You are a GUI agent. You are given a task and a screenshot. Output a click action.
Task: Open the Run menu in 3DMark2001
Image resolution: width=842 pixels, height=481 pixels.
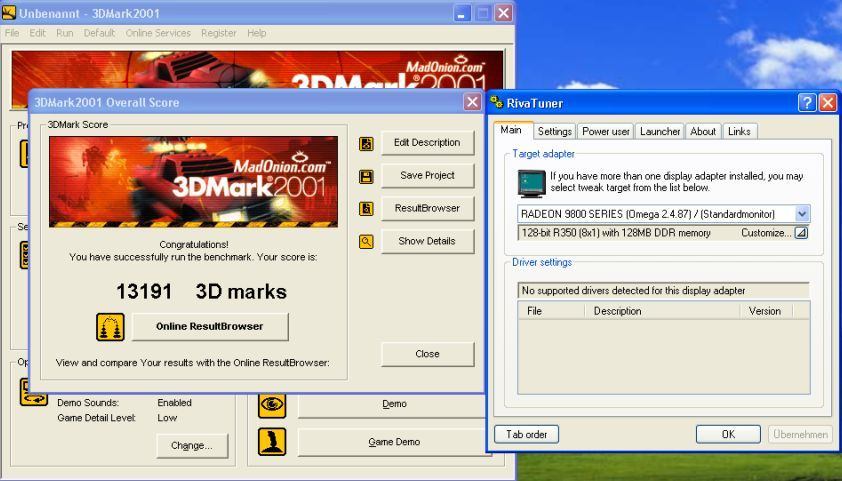tap(64, 33)
